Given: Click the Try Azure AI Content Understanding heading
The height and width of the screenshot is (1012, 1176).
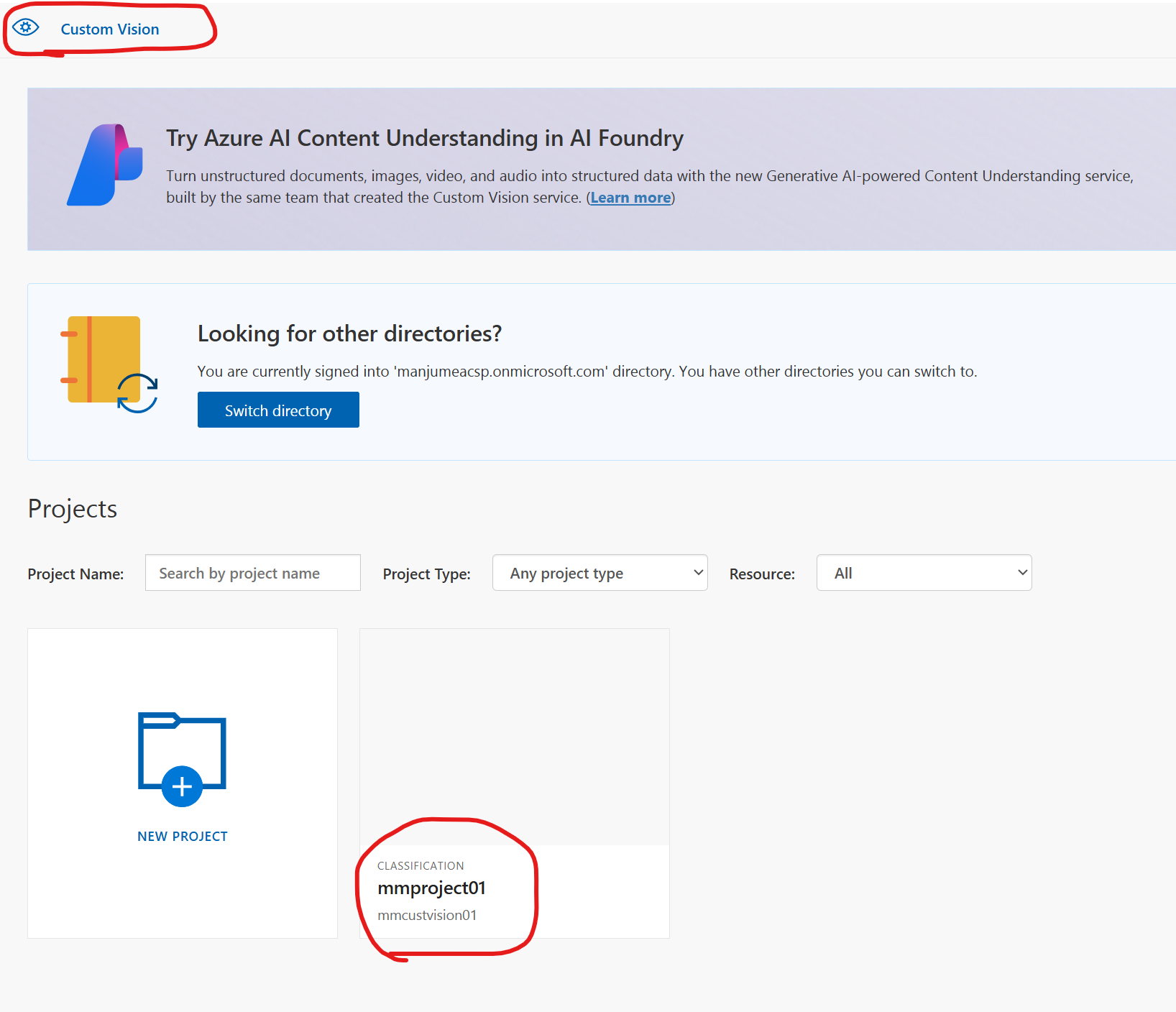Looking at the screenshot, I should click(x=425, y=138).
